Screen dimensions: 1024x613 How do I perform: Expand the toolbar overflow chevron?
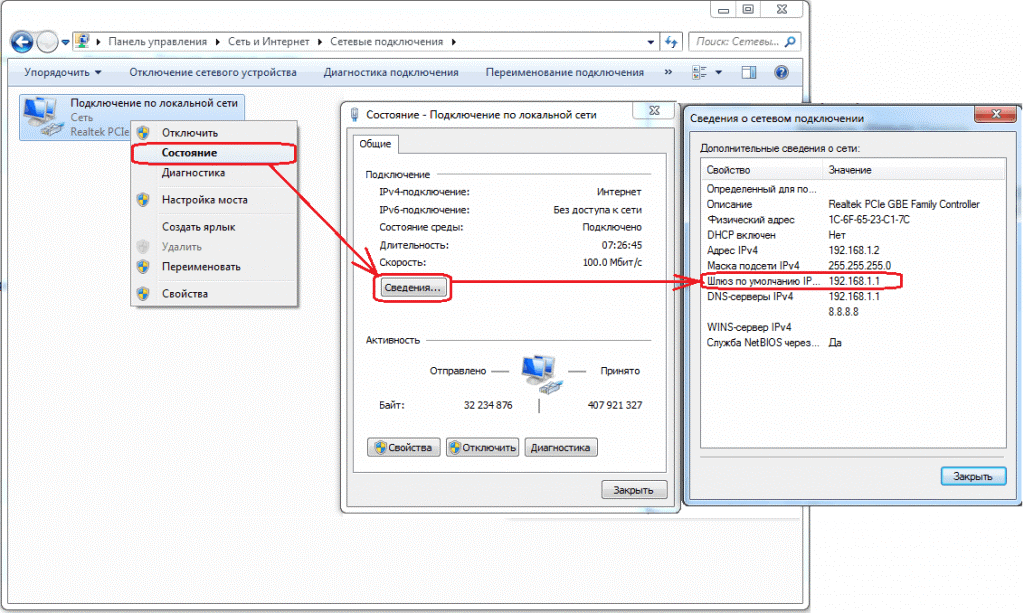(668, 73)
